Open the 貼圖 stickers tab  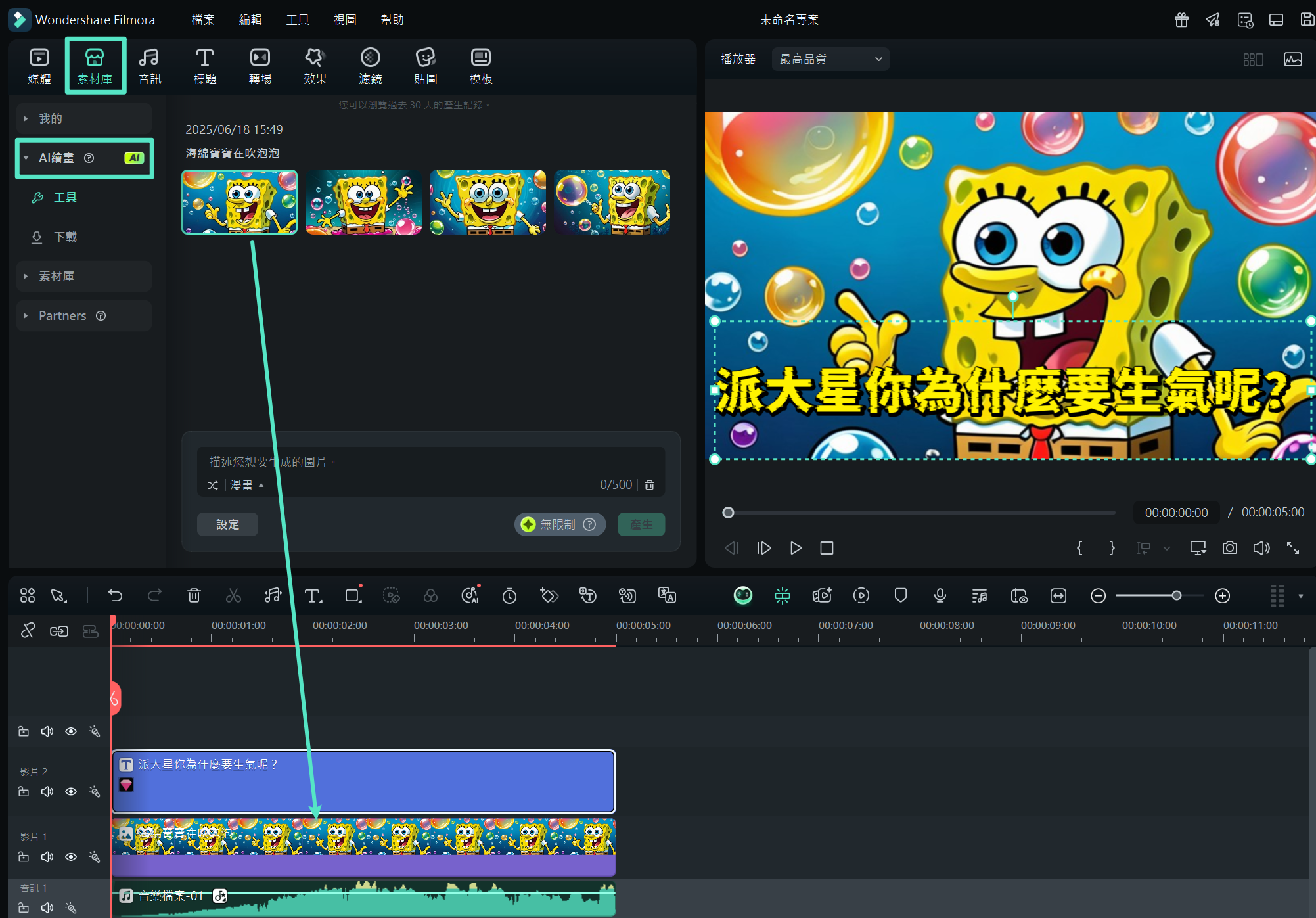426,66
